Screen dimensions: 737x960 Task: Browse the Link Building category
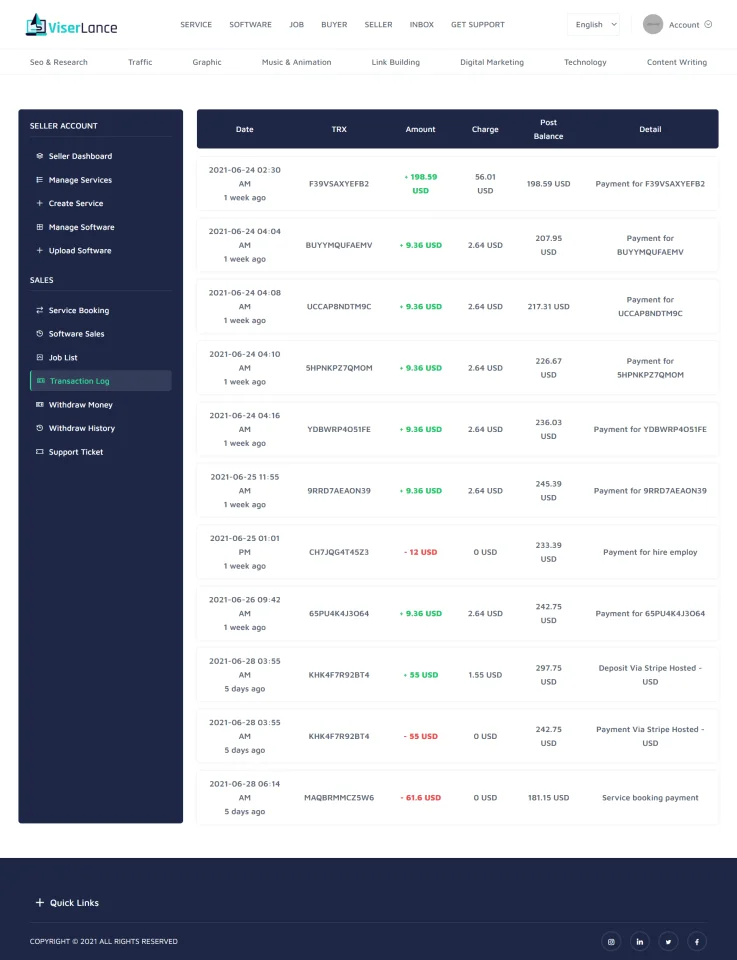coord(395,62)
